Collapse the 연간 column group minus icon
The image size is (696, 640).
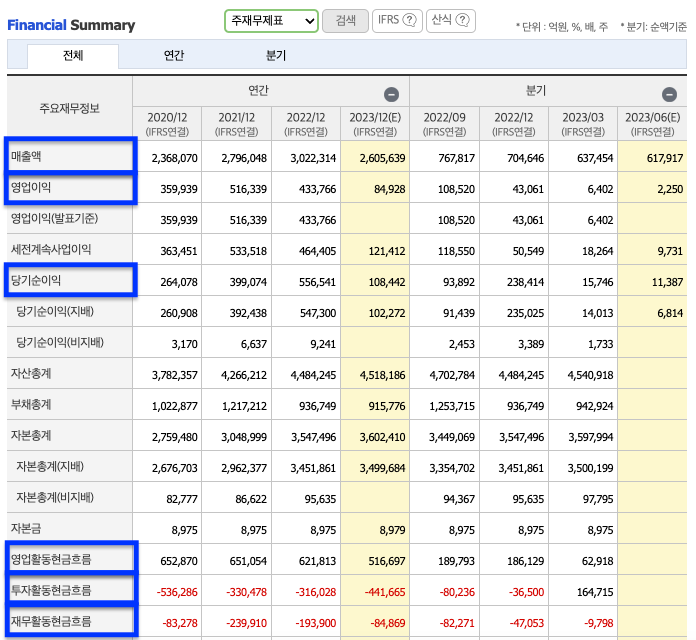[391, 94]
